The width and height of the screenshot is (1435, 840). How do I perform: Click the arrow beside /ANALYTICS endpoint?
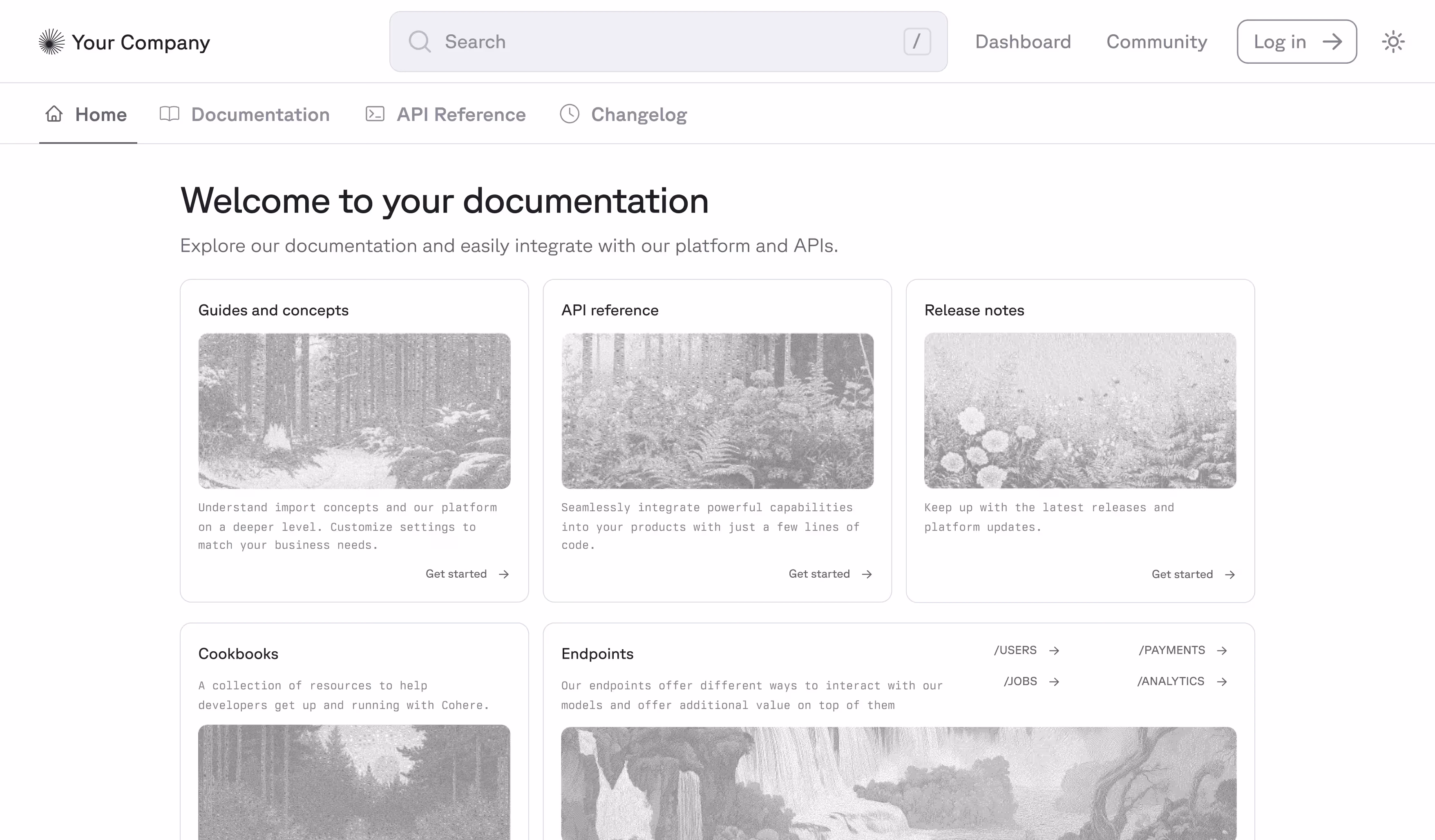[x=1222, y=681]
